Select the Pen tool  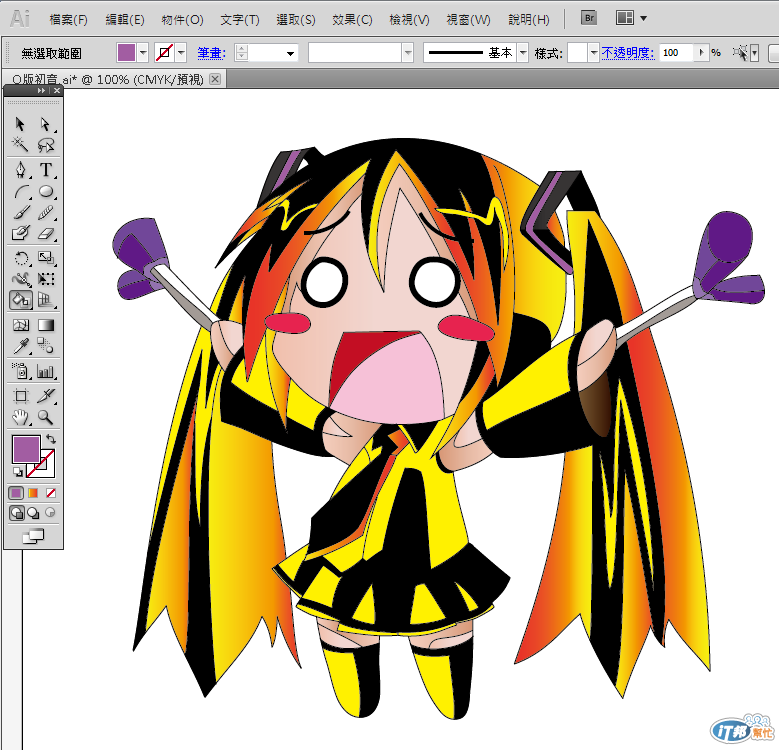20,170
